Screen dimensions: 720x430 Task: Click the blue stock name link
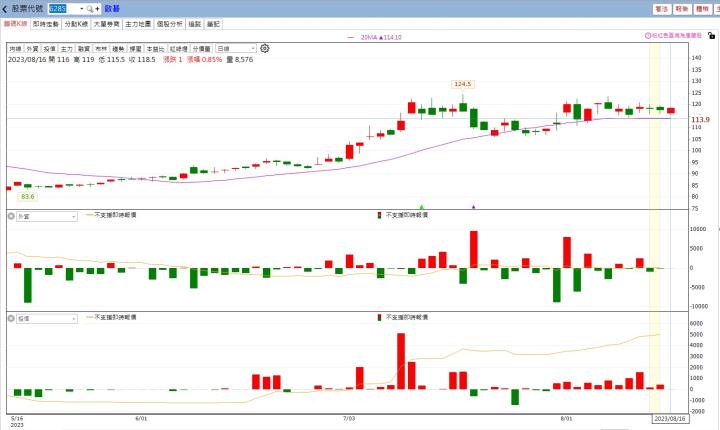(x=112, y=9)
